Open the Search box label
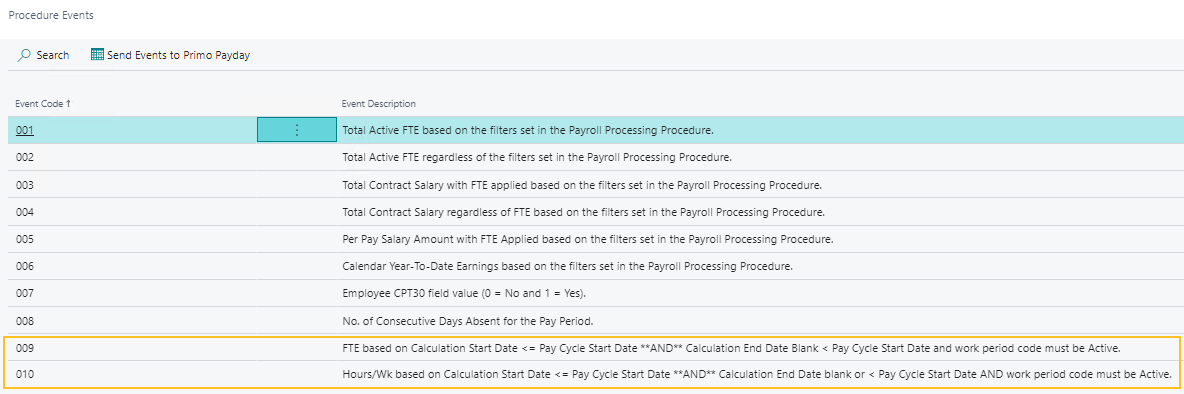This screenshot has width=1184, height=394. tap(53, 55)
